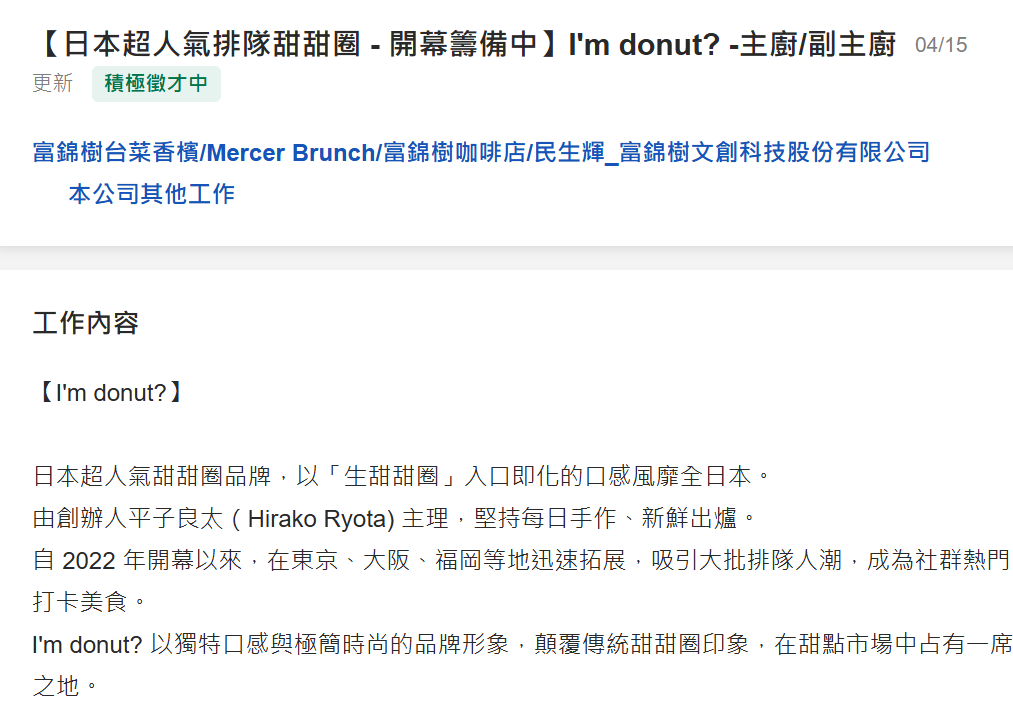The height and width of the screenshot is (710, 1013).
Task: Click the 04/15 update date
Action: coord(941,45)
